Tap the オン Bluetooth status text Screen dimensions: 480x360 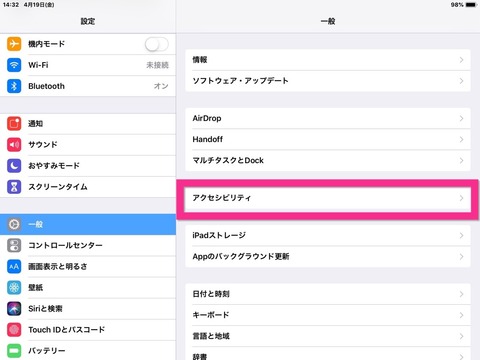pyautogui.click(x=161, y=86)
